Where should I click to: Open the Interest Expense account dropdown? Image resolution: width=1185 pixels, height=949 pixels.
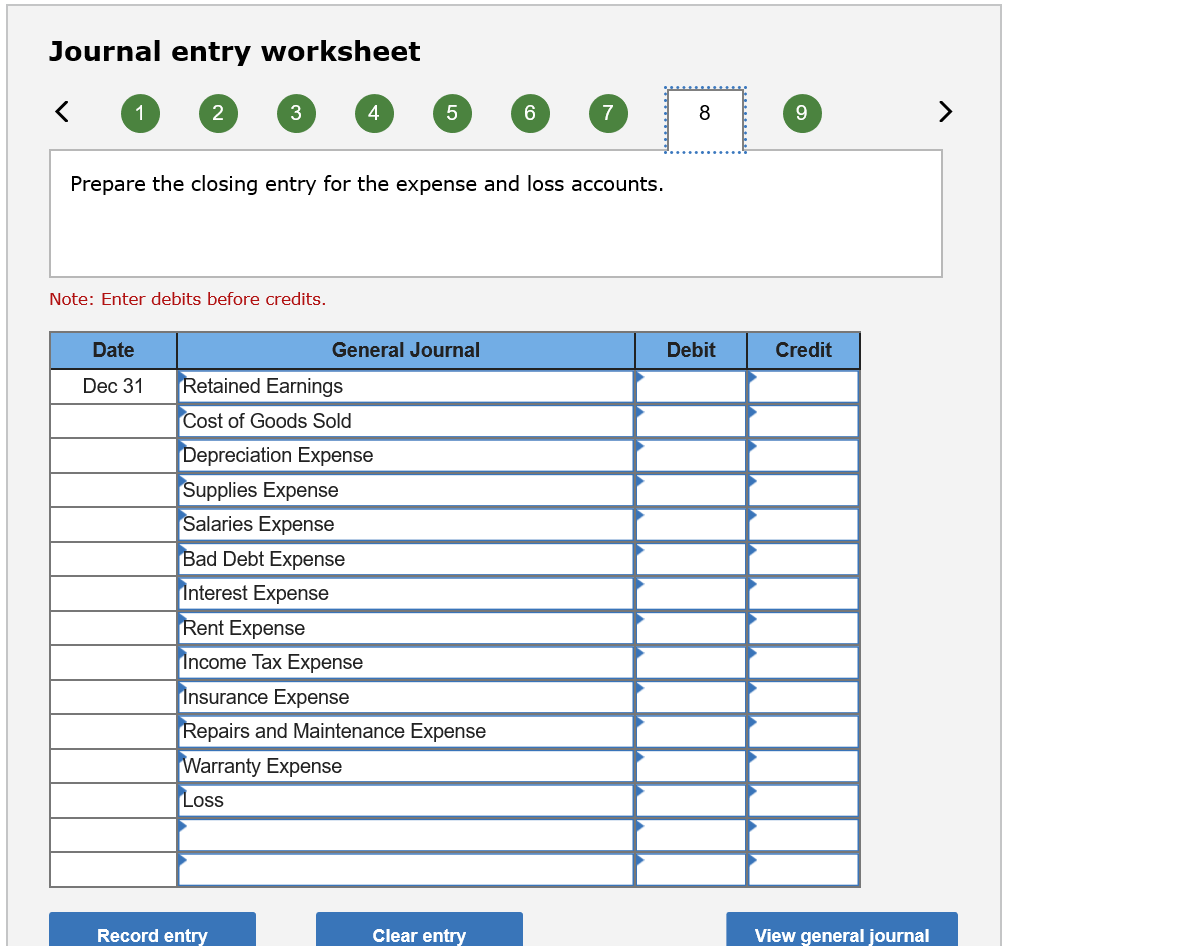[x=406, y=593]
